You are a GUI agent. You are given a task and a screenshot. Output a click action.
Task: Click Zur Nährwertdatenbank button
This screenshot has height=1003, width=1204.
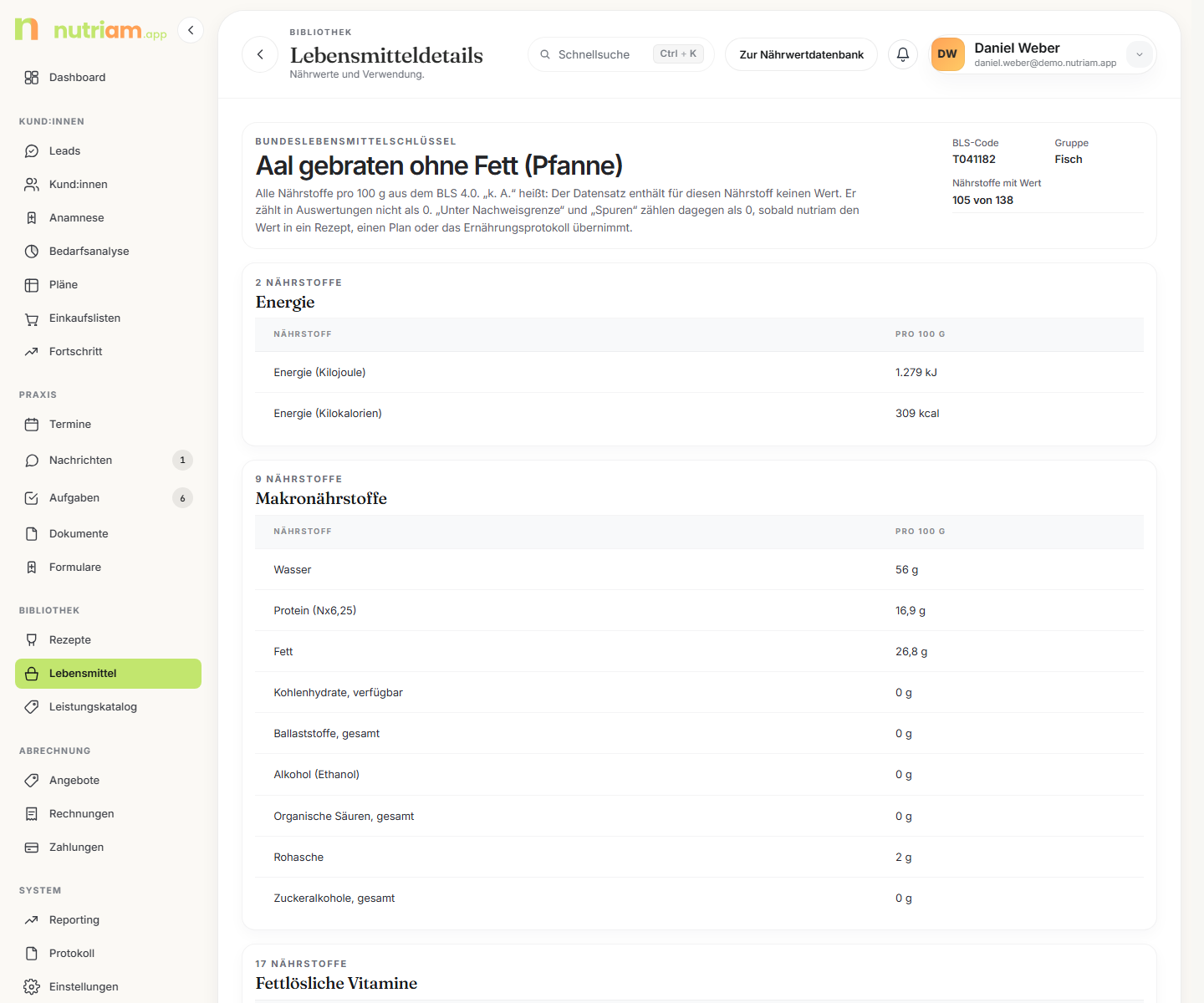(x=801, y=54)
